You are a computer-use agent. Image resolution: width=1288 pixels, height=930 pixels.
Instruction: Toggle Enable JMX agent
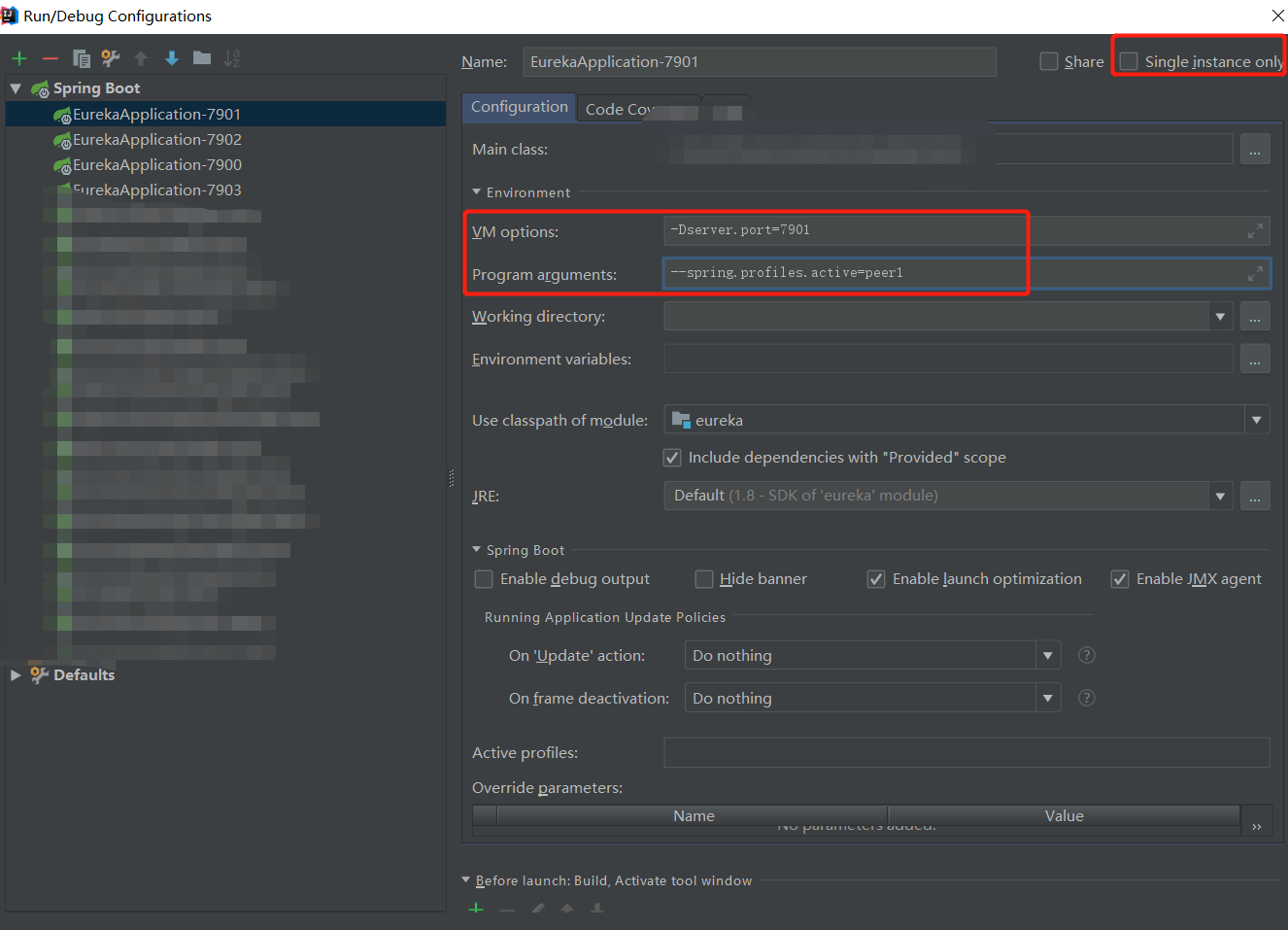pos(1120,579)
